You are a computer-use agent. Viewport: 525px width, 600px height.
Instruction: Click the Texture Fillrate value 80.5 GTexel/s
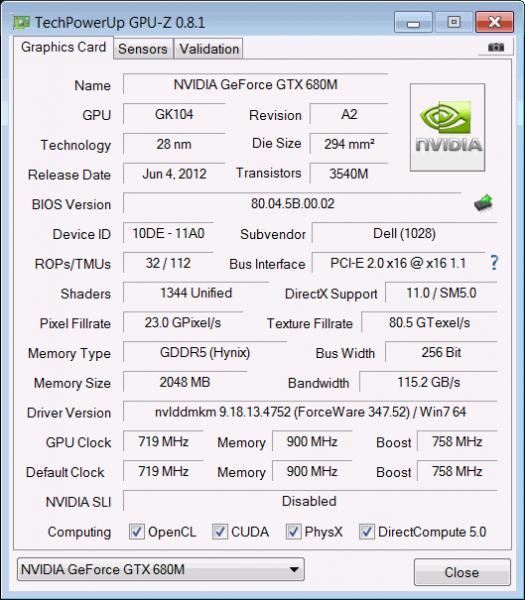tap(429, 323)
